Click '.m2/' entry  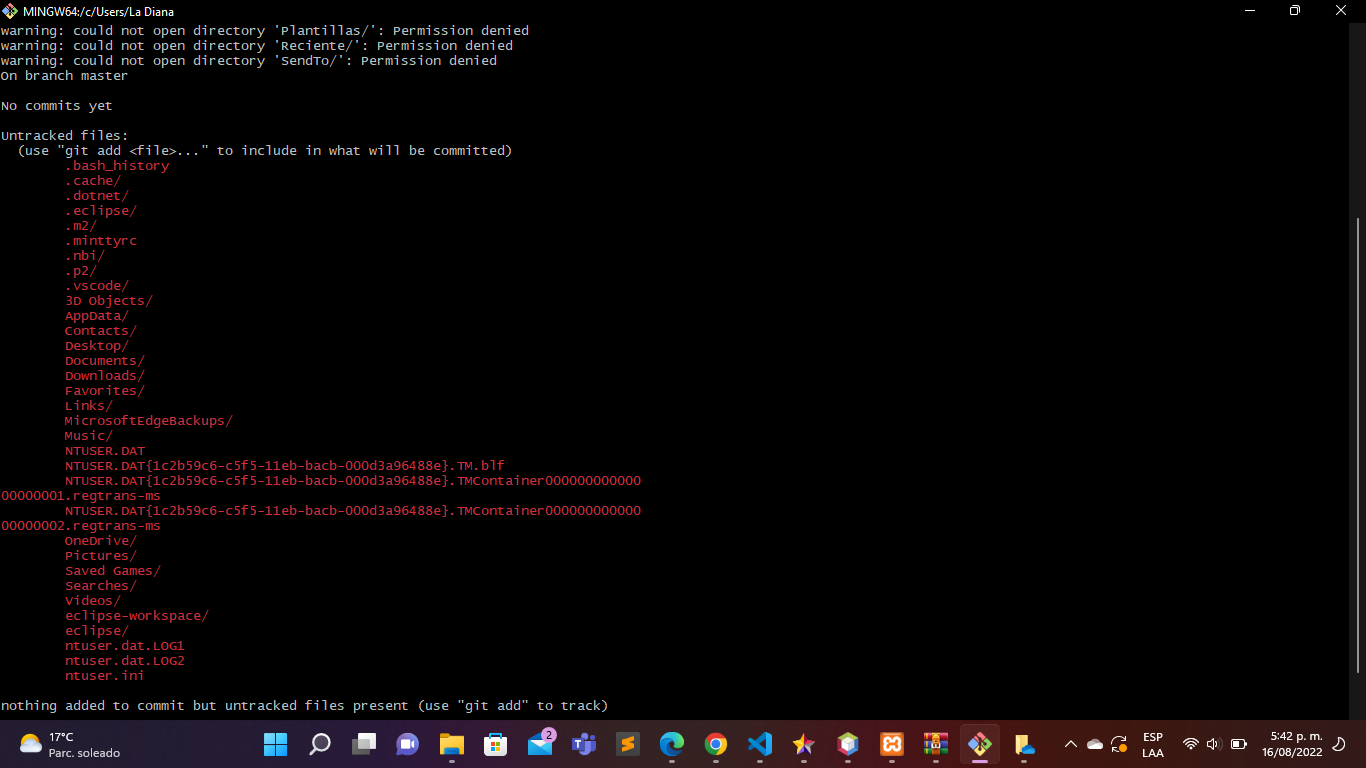coord(81,226)
